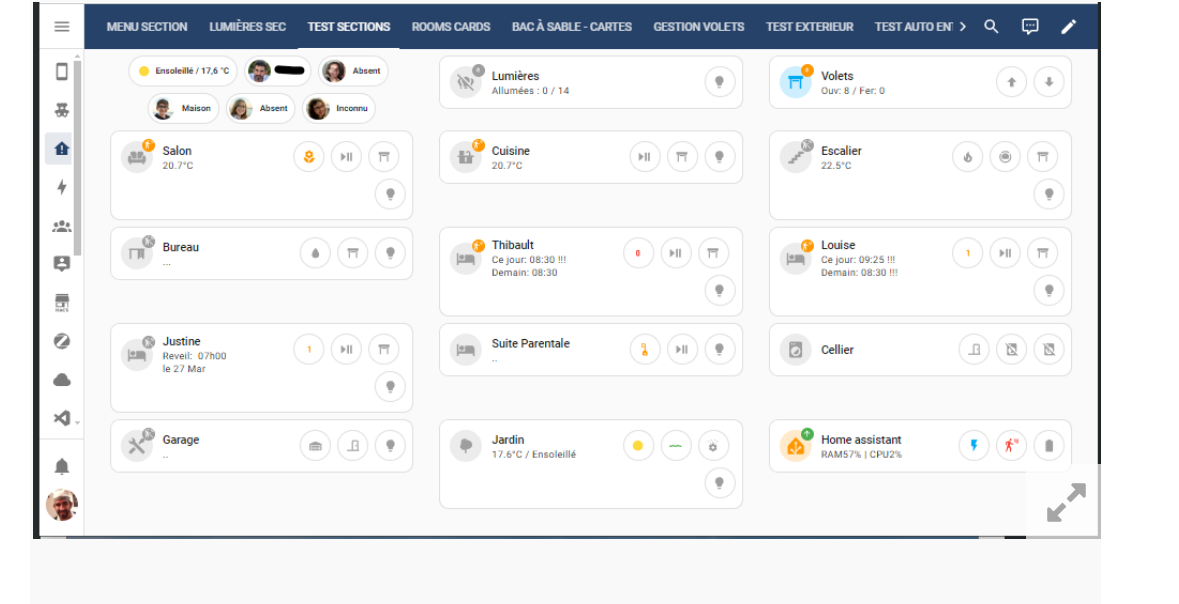
Task: Click the Escalier radiator circle icon
Action: click(x=1005, y=157)
